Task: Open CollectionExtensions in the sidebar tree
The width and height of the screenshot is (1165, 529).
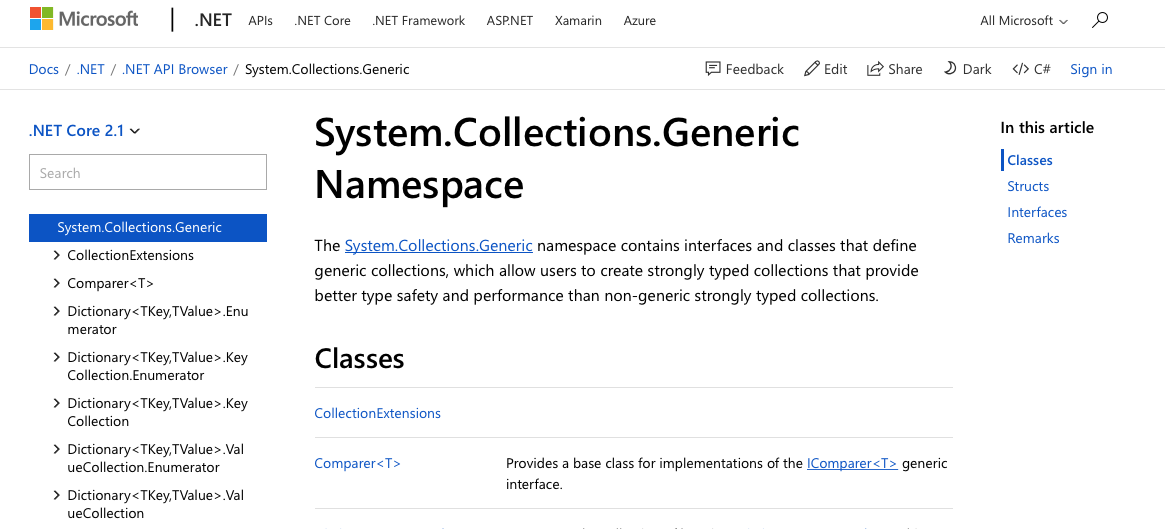Action: 131,255
